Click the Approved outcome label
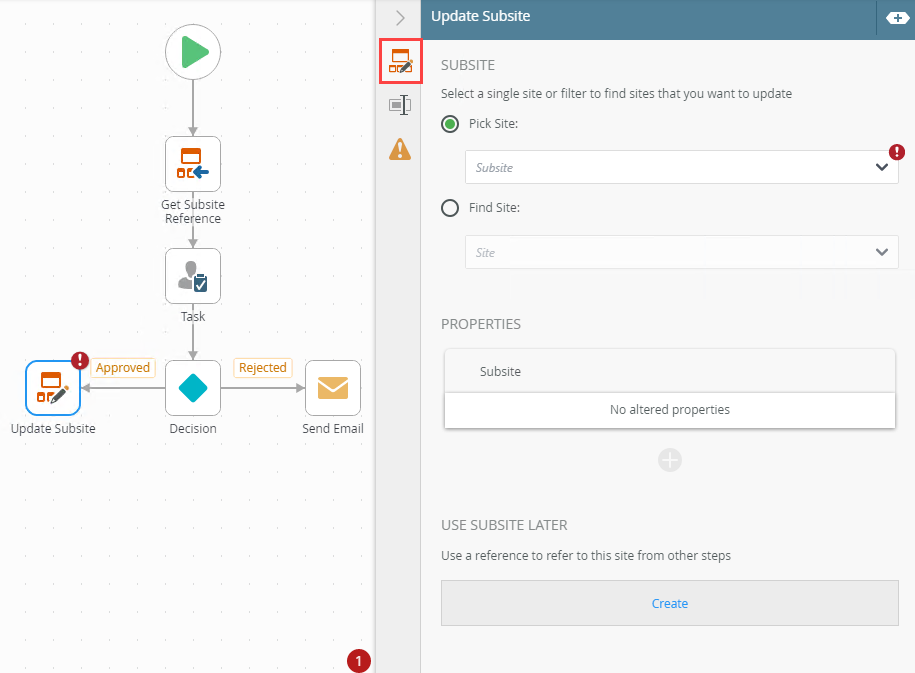 pos(123,368)
